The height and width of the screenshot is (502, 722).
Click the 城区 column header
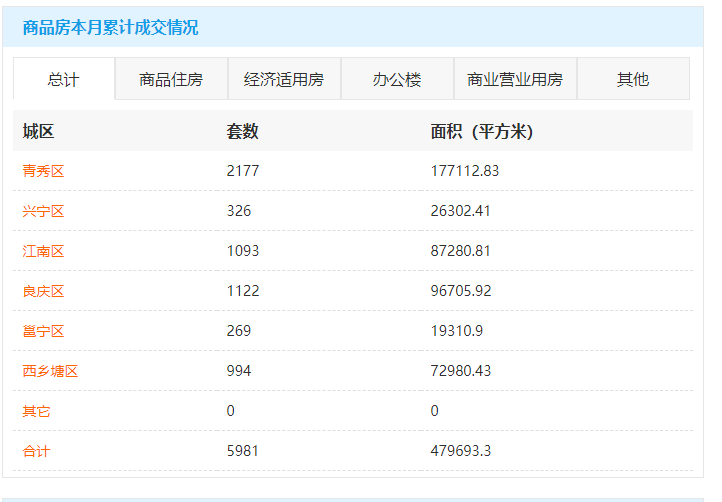(38, 132)
